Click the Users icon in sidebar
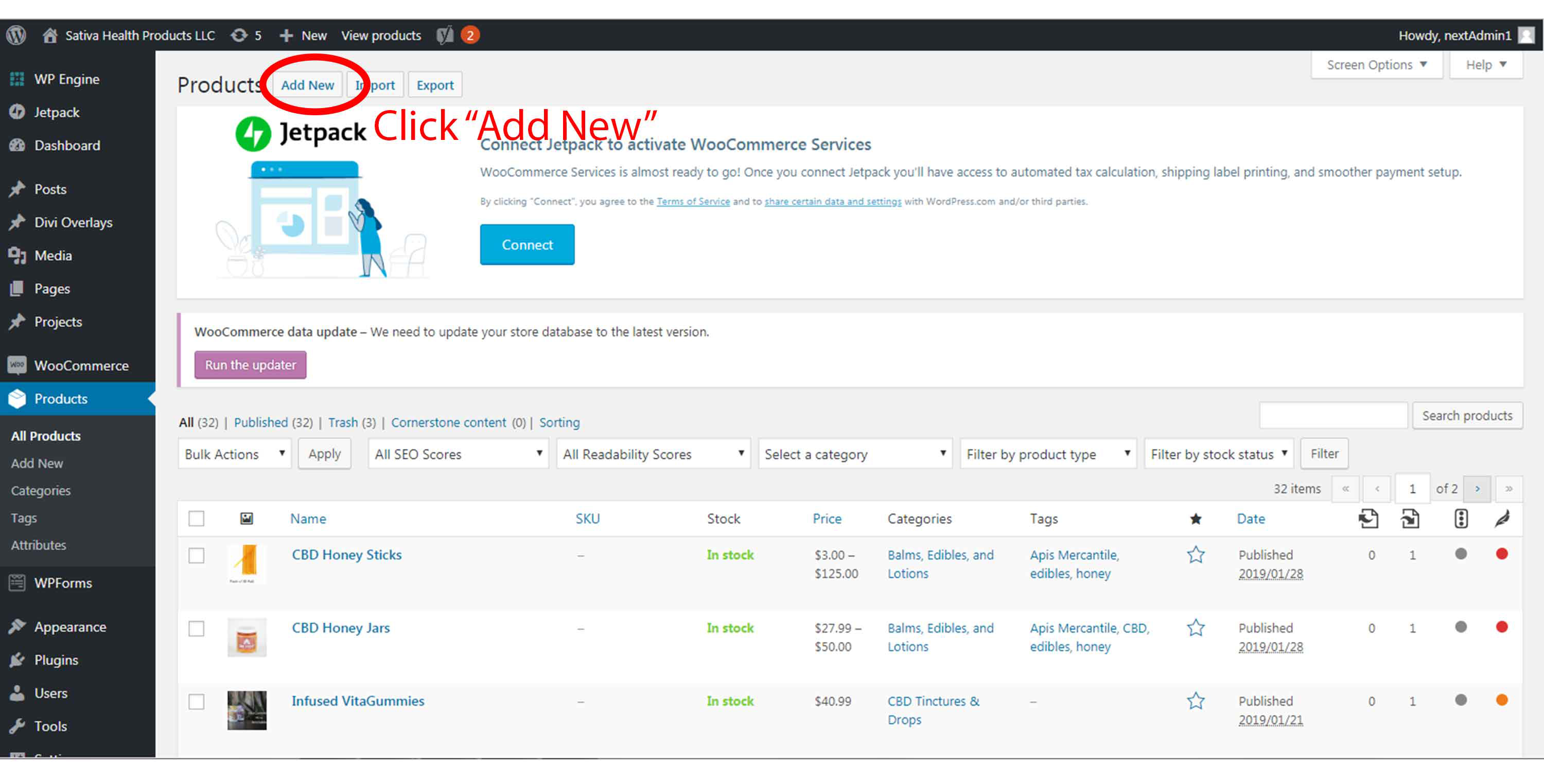This screenshot has width=1544, height=784. [x=17, y=693]
